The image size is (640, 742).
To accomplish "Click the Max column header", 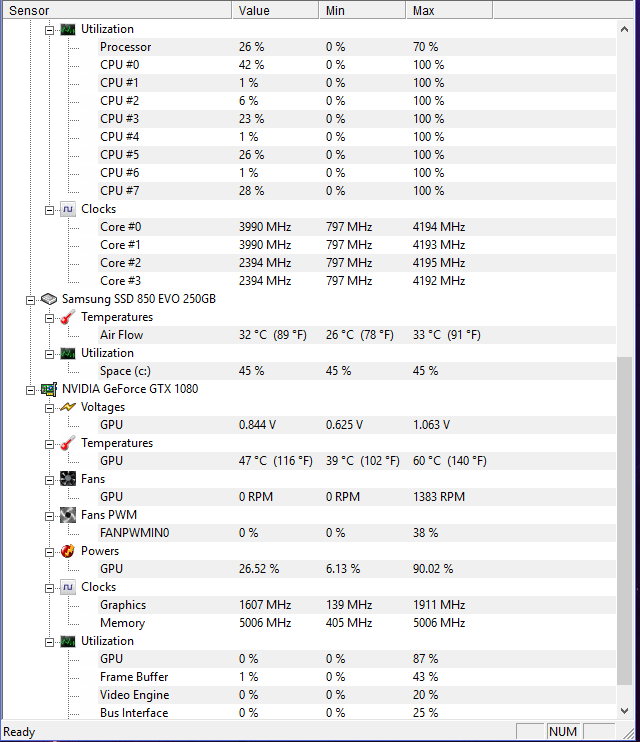I will (x=449, y=10).
